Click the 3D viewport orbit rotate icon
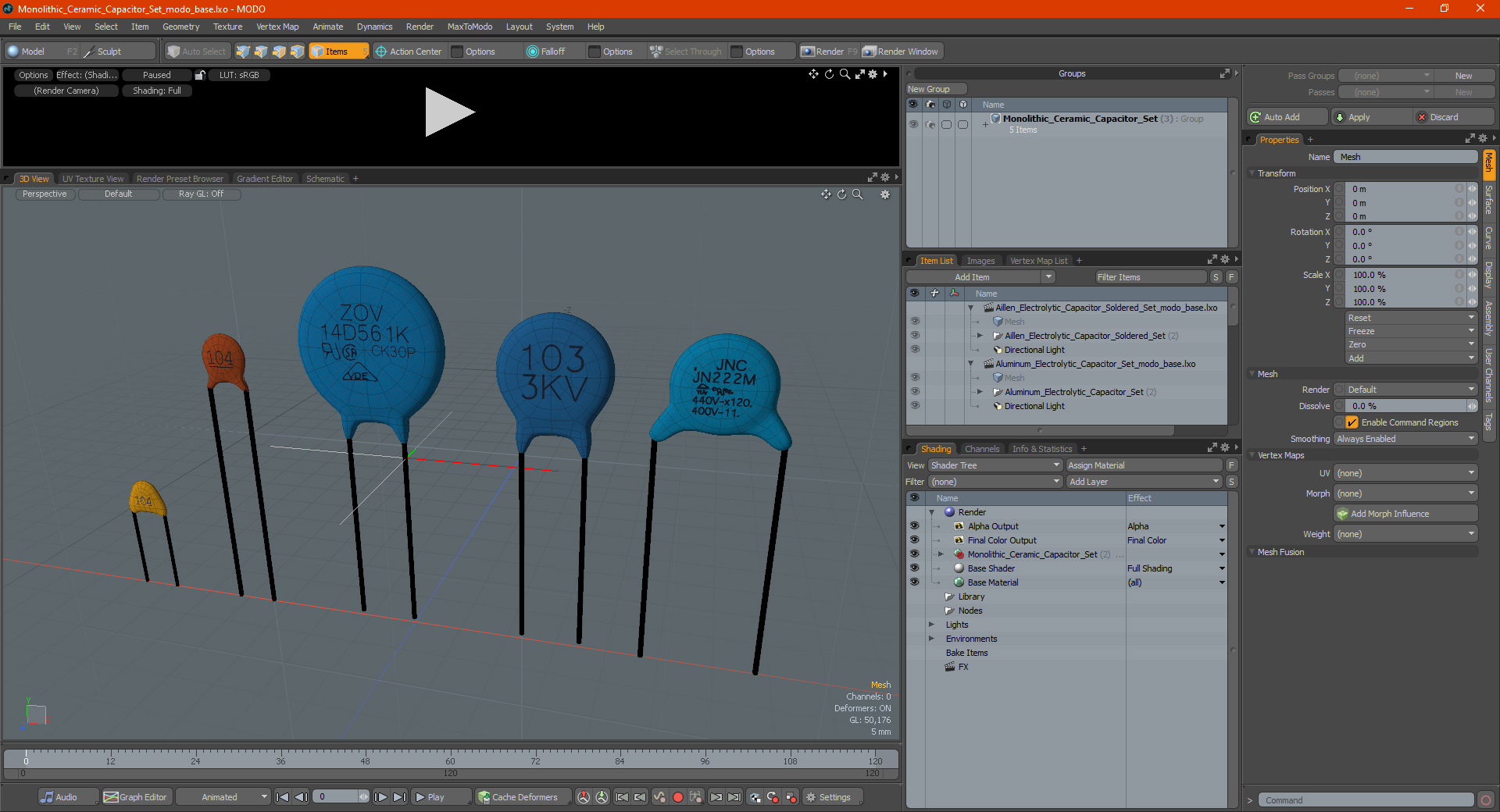 tap(842, 194)
